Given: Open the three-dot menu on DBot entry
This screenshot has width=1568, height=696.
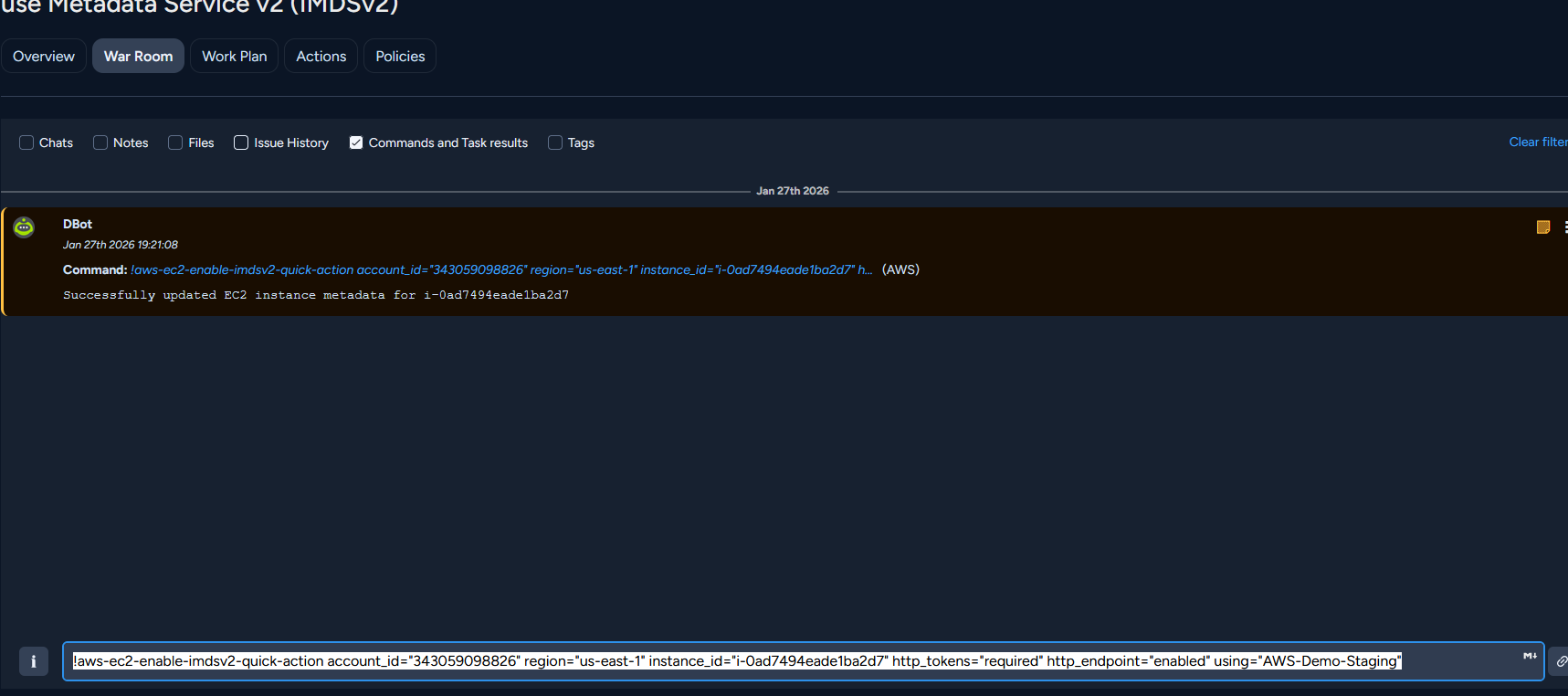Looking at the screenshot, I should (1565, 227).
